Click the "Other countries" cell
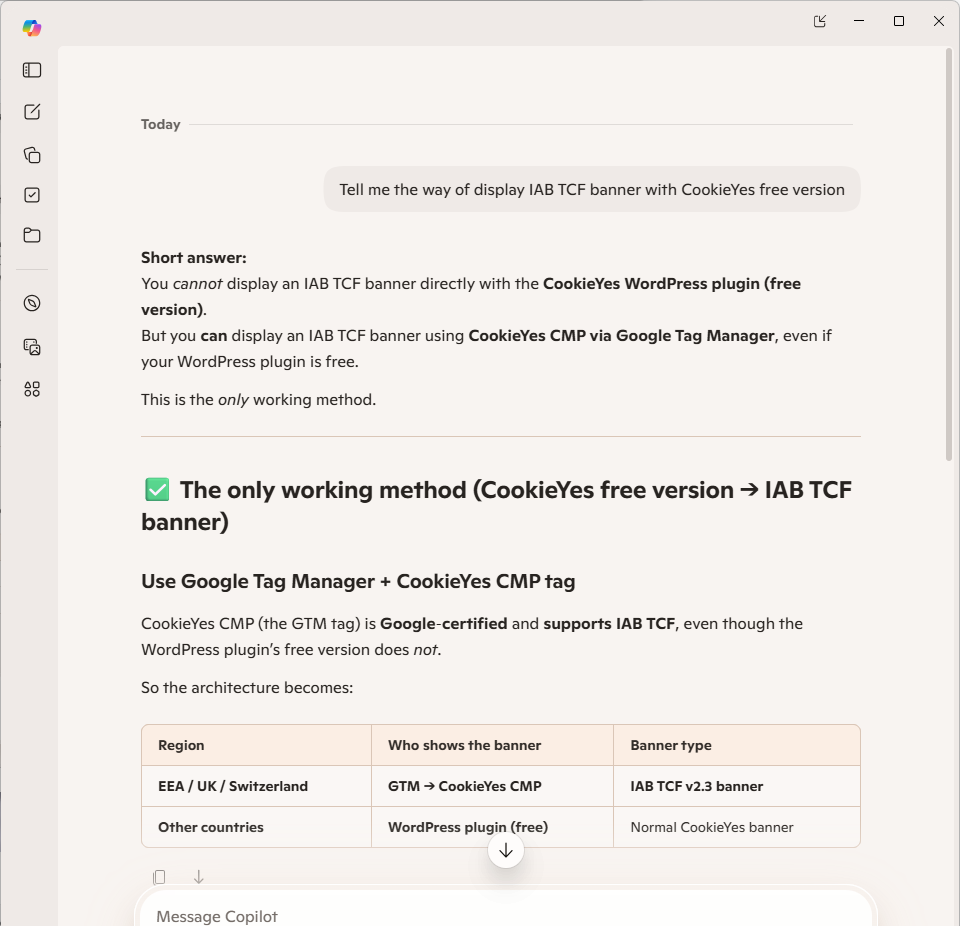The width and height of the screenshot is (960, 926). click(257, 827)
